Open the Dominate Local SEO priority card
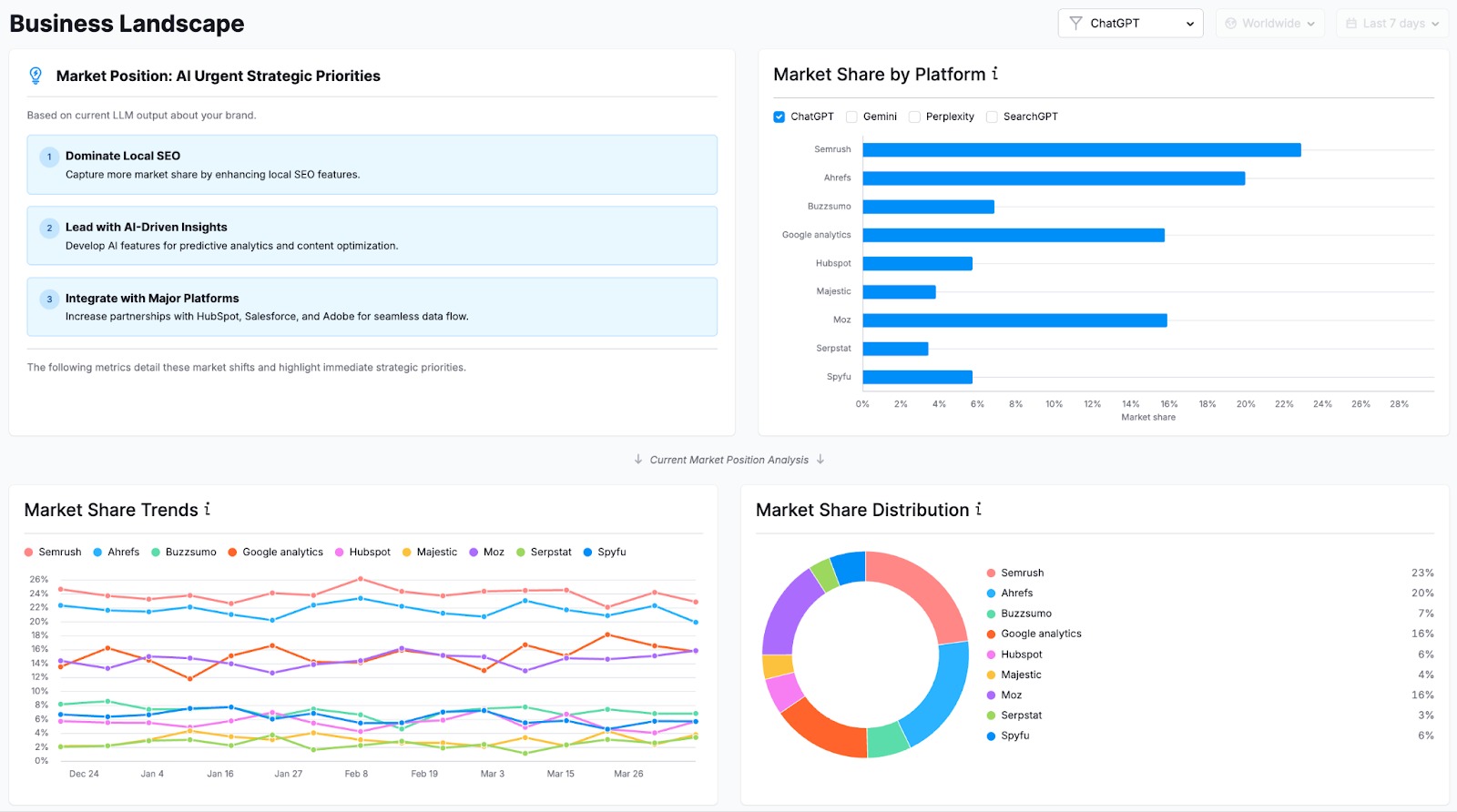The height and width of the screenshot is (812, 1457). [372, 165]
